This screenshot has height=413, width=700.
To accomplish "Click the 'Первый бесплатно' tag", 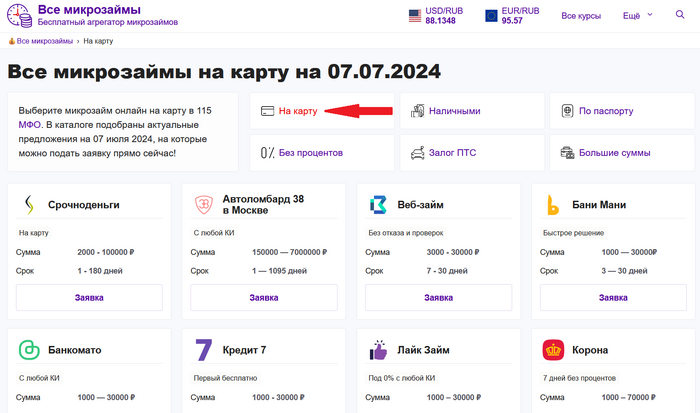I will click(225, 378).
